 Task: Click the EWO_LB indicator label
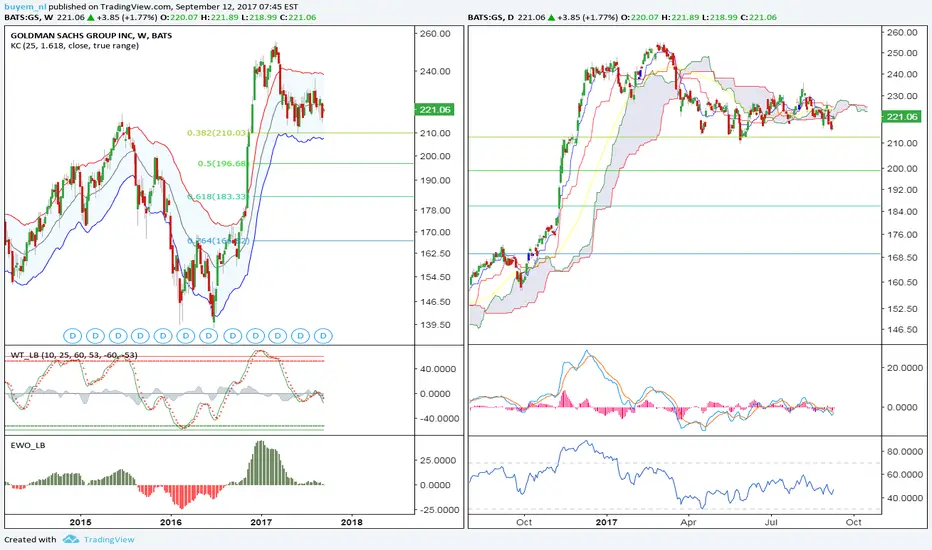[x=28, y=445]
